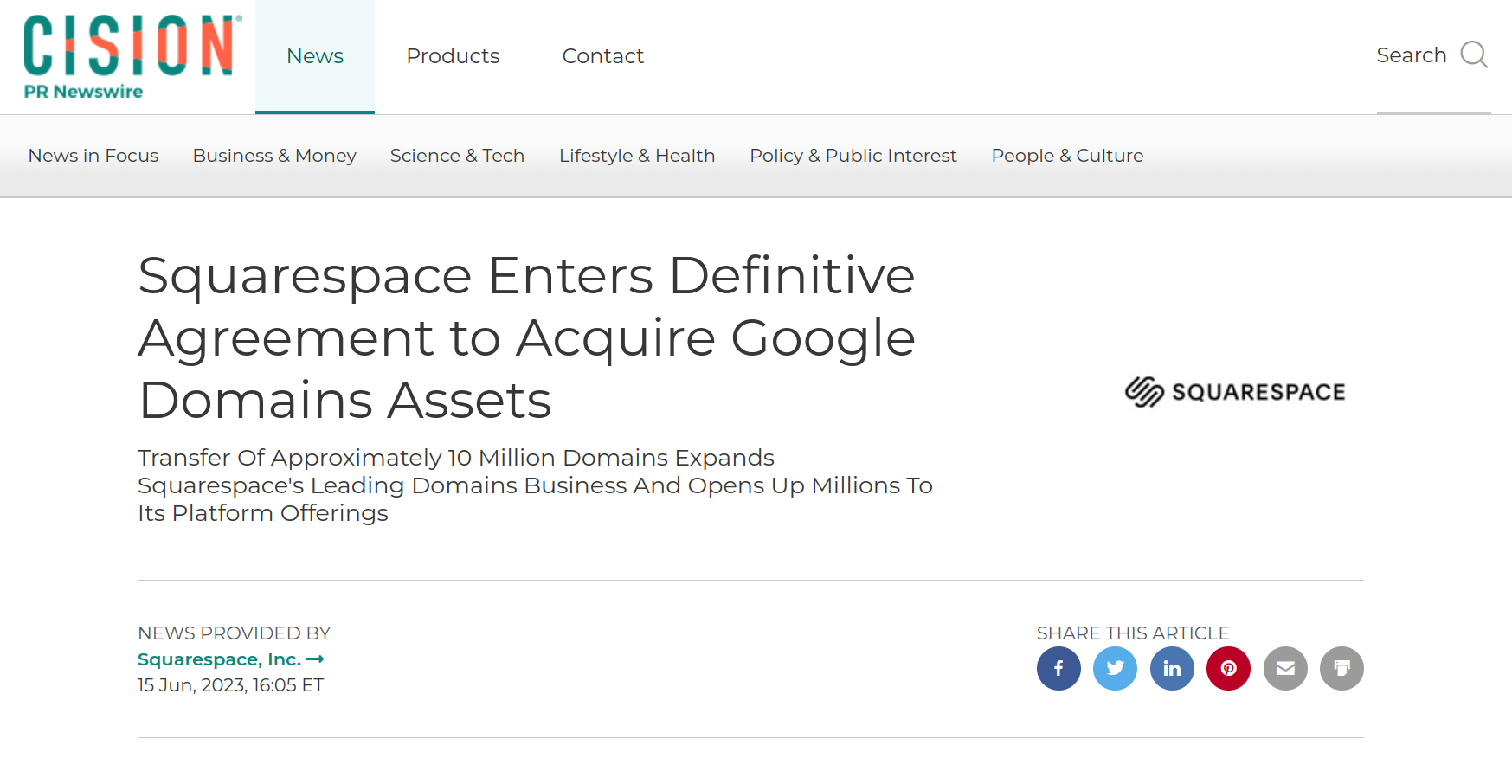Open the Products menu
Image resolution: width=1512 pixels, height=784 pixels.
(453, 56)
